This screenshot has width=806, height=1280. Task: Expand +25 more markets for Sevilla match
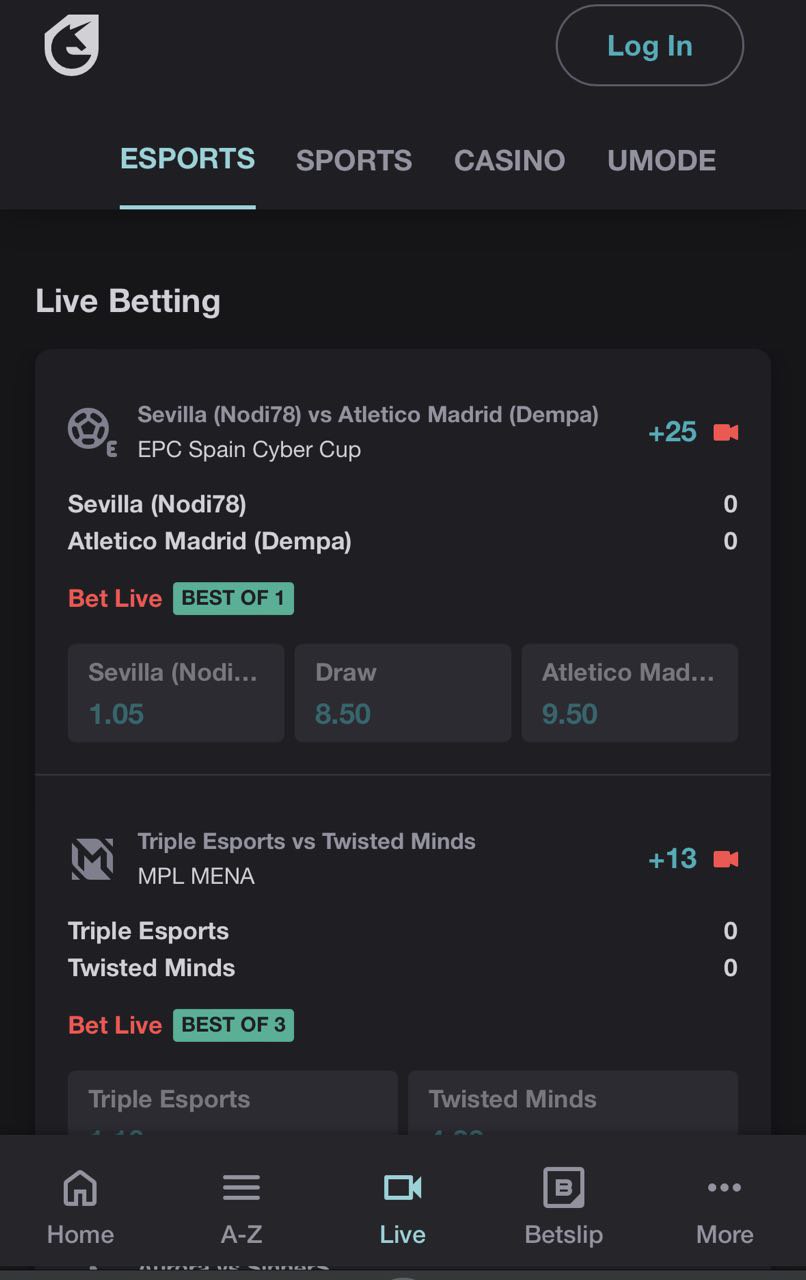pos(672,432)
